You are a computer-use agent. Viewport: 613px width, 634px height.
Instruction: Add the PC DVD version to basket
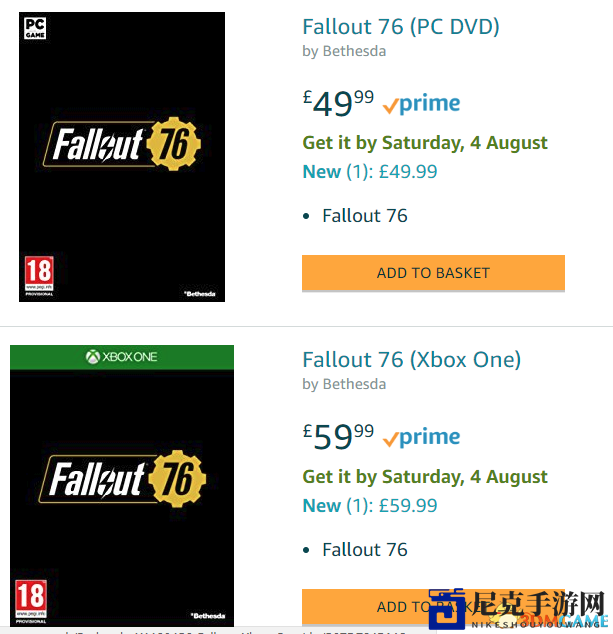click(433, 273)
